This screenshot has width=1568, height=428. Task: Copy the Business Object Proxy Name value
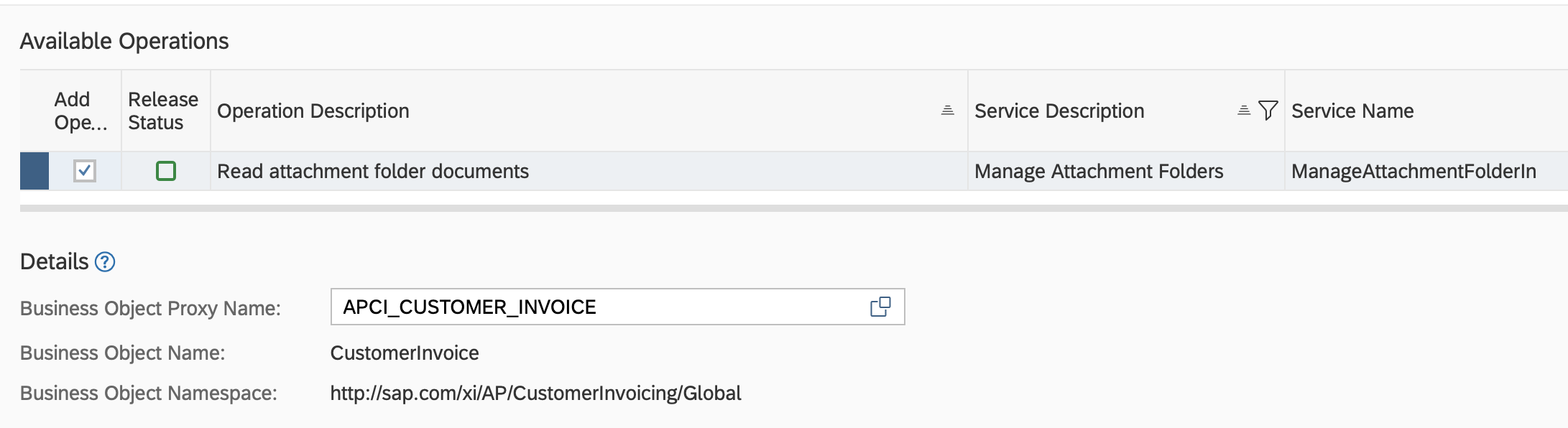[x=882, y=307]
